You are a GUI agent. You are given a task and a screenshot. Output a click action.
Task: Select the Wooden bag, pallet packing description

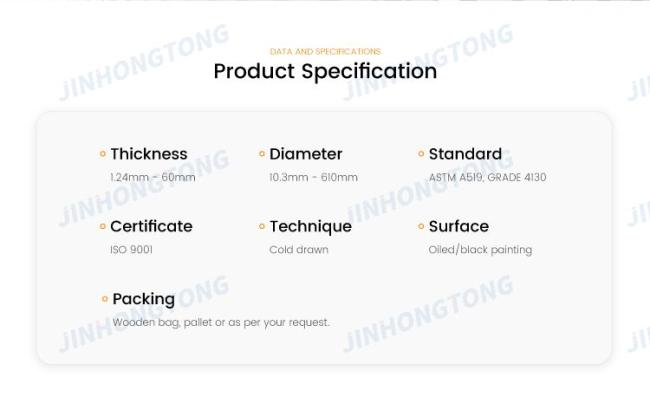coord(221,322)
